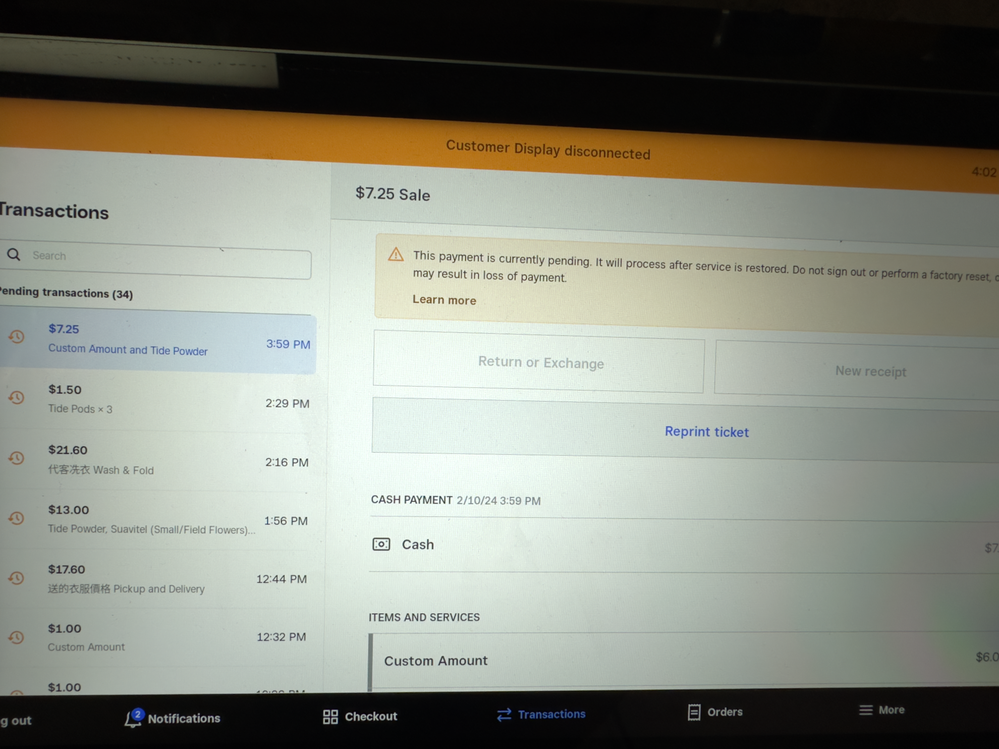Click the search magnifier icon
Viewport: 999px width, 749px height.
14,255
